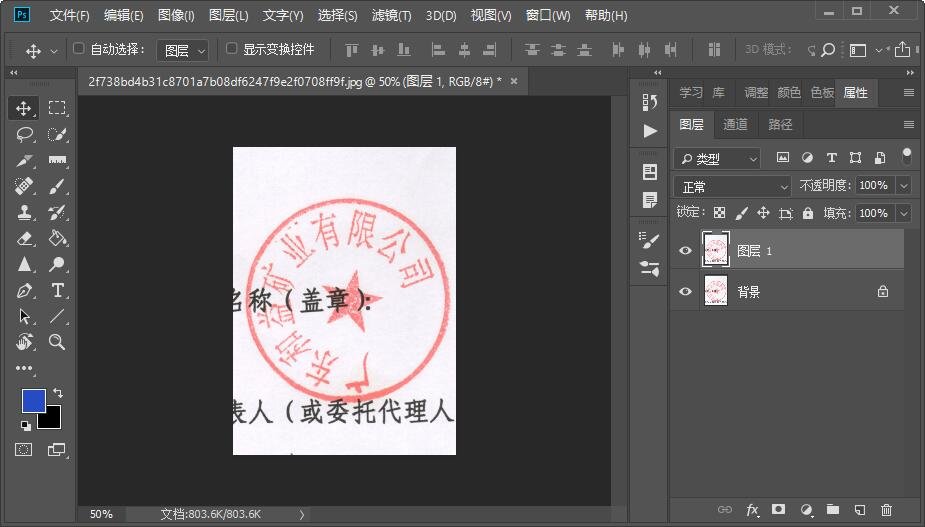The width and height of the screenshot is (925, 527).
Task: Select the Path Selection tool
Action: pyautogui.click(x=24, y=316)
